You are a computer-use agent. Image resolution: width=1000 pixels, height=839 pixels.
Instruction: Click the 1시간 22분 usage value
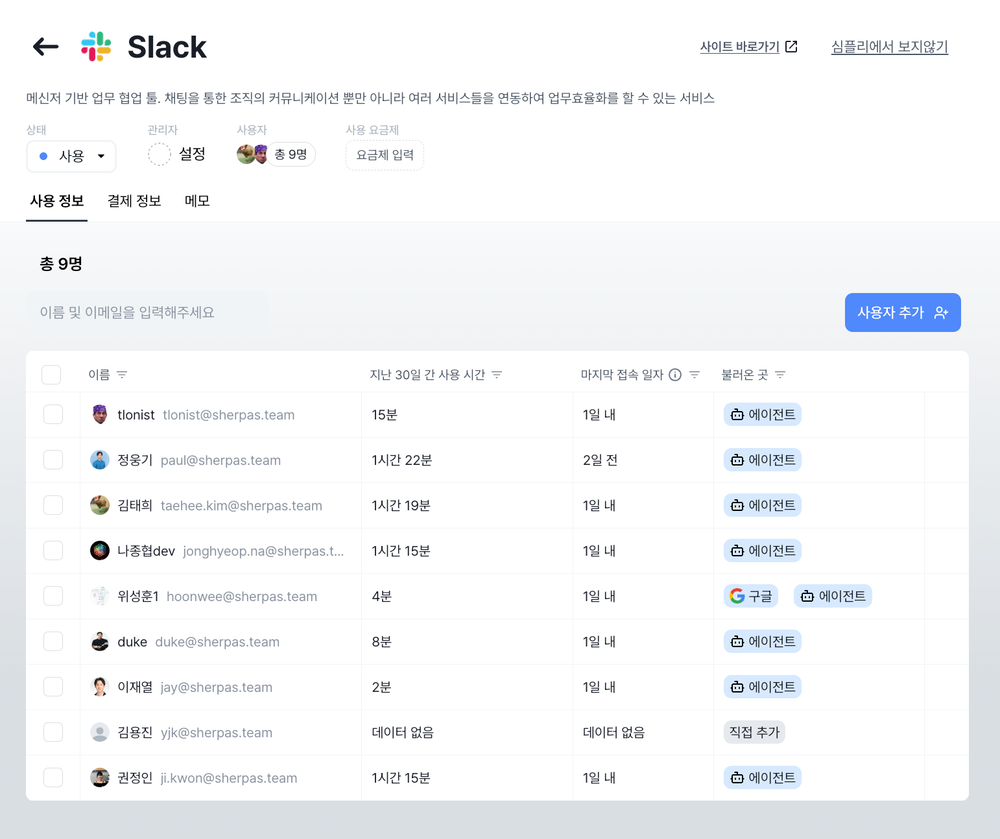coord(402,460)
